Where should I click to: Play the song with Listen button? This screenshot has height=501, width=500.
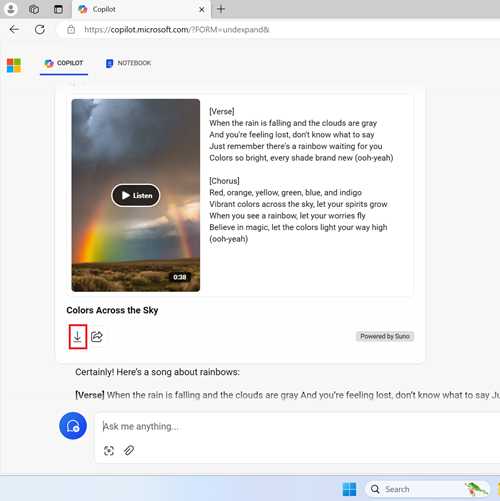(136, 195)
